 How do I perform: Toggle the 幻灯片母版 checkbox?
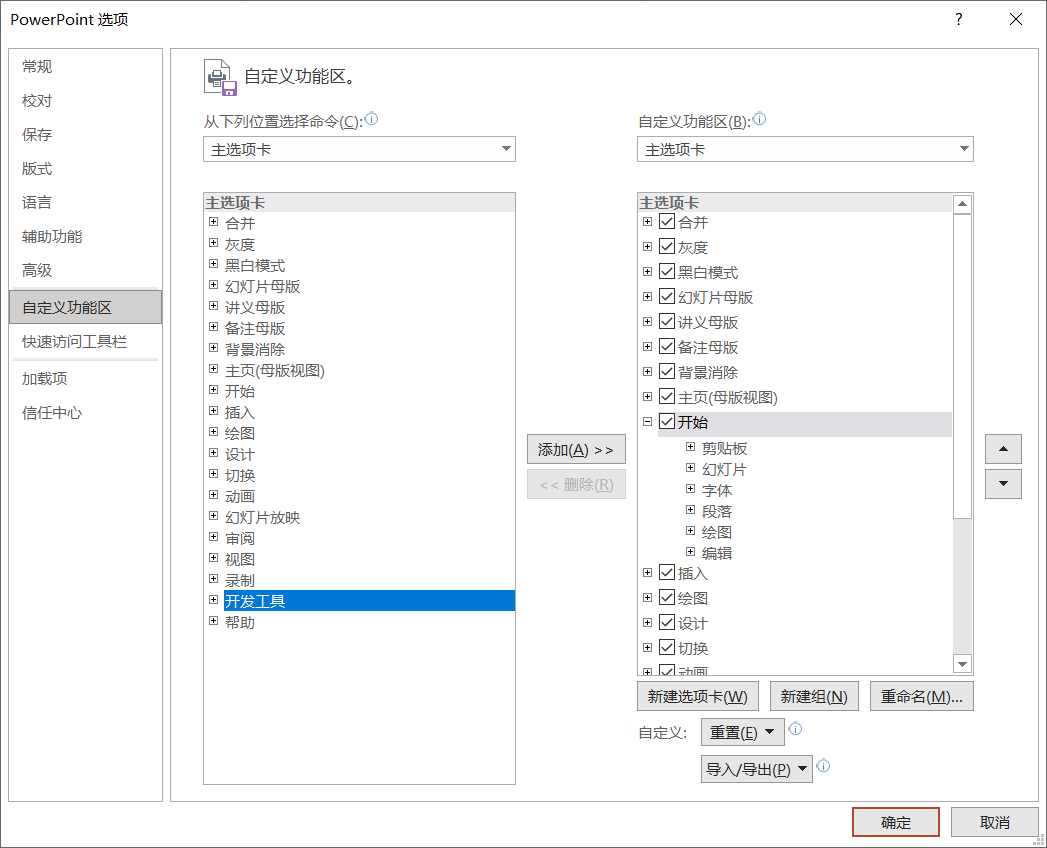(666, 296)
